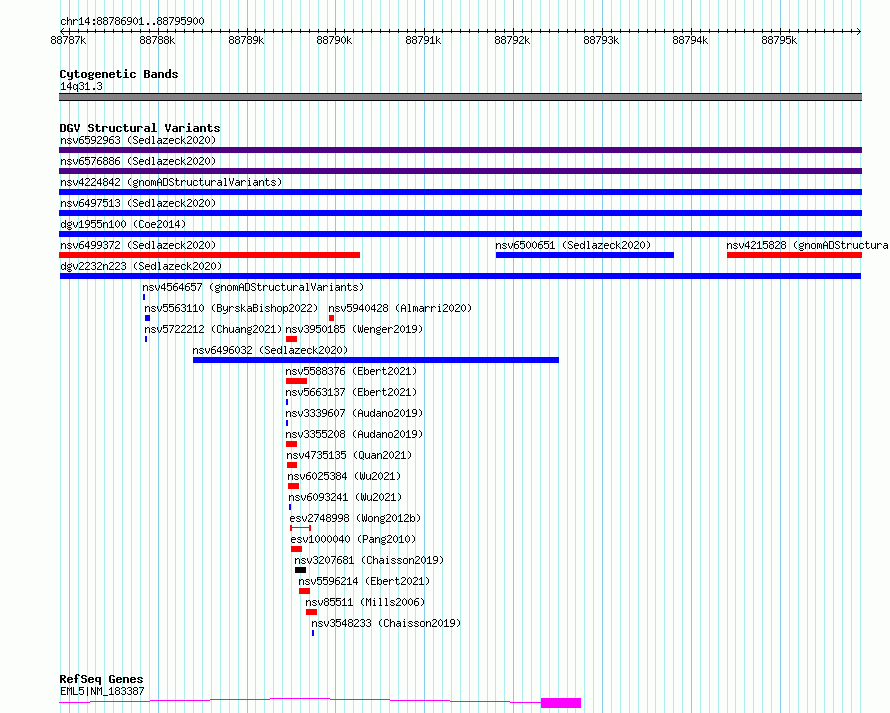Open the nsv4224842 (gnomADStructuralVariants) label

[171, 182]
